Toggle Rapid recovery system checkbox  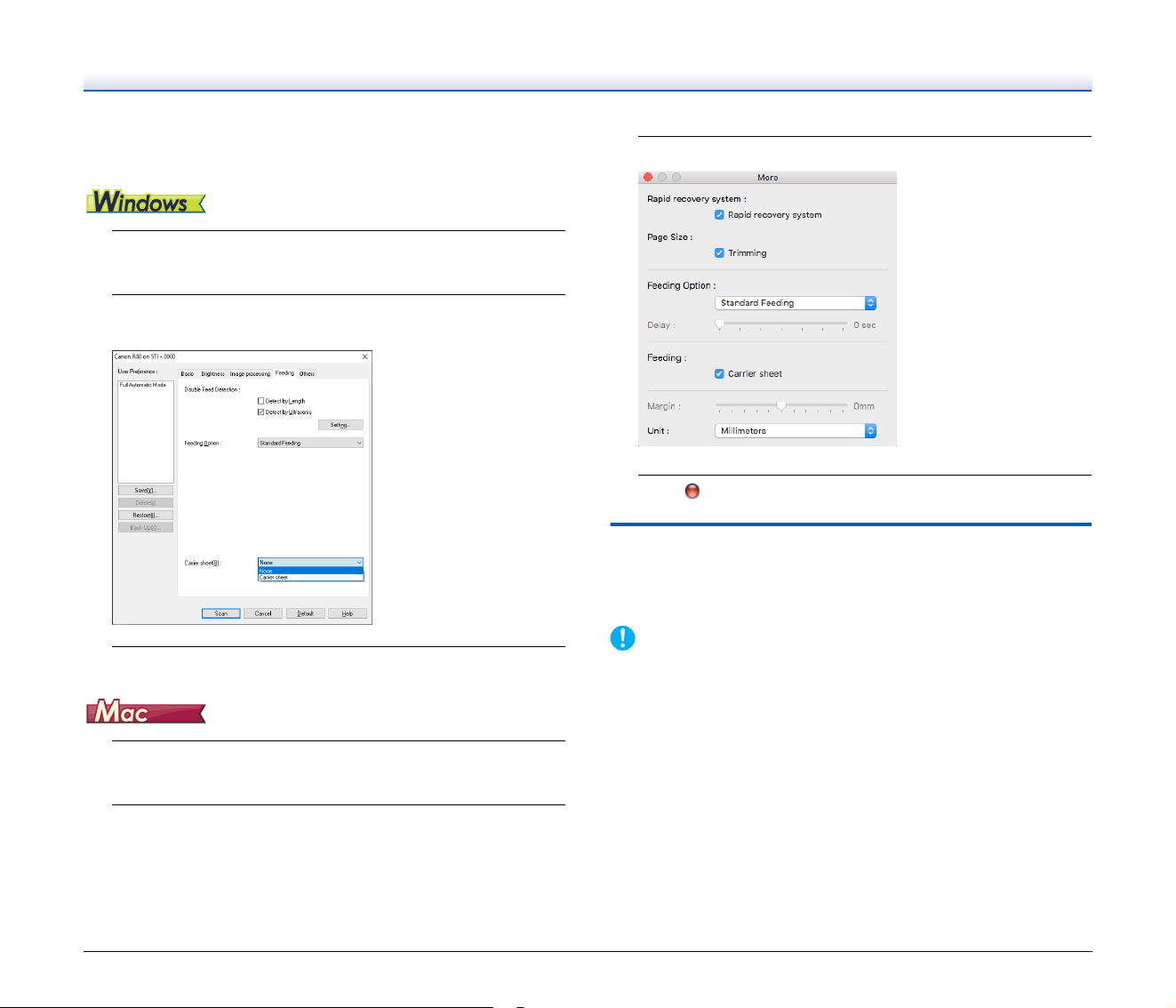point(719,214)
